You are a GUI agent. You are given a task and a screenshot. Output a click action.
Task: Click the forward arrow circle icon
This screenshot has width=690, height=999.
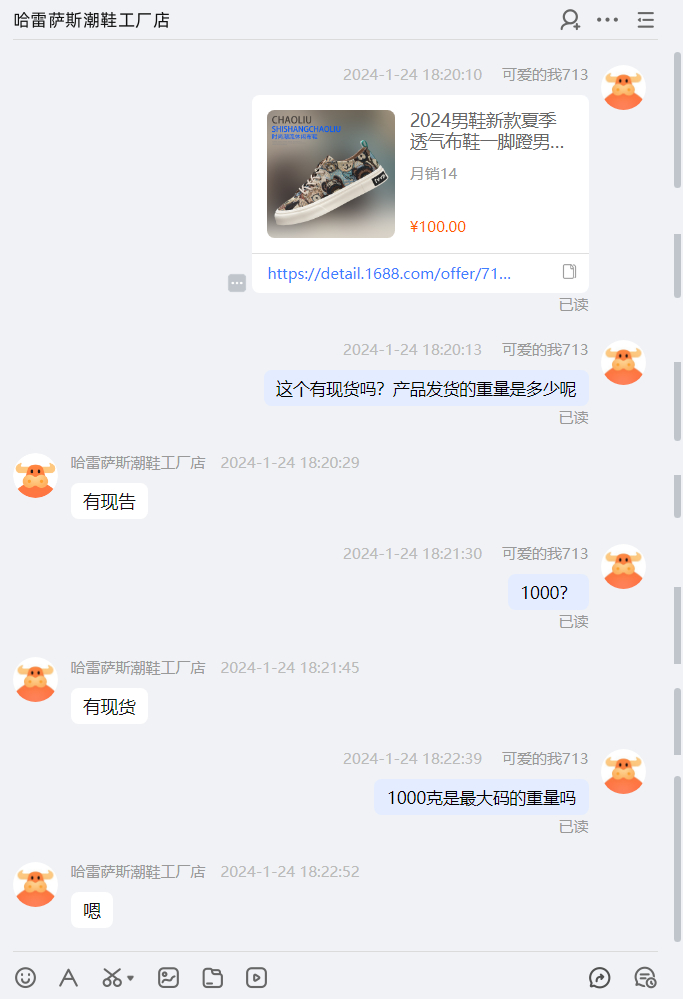(x=600, y=977)
